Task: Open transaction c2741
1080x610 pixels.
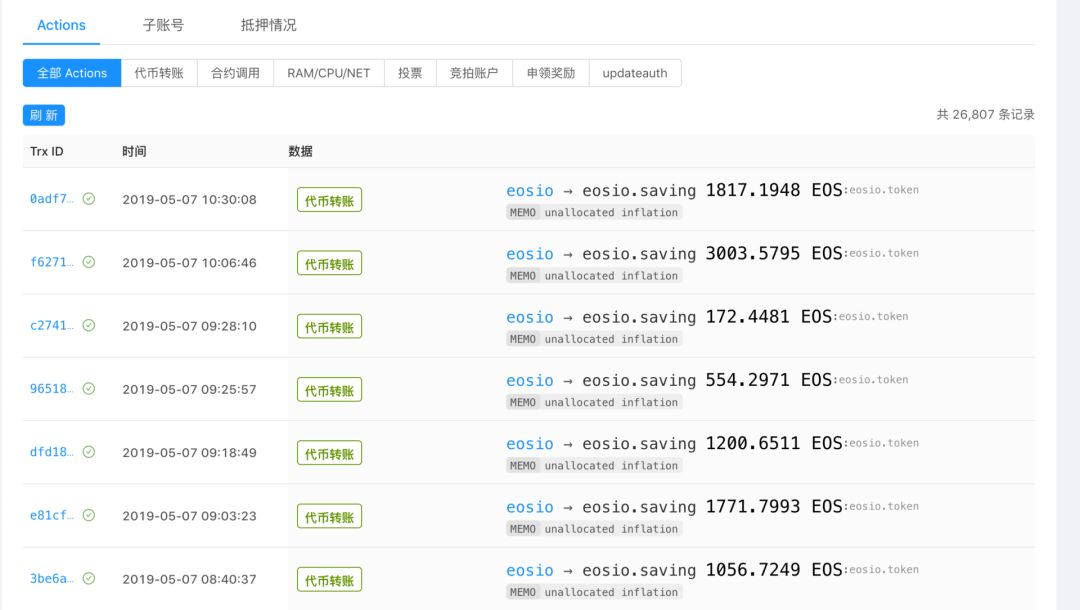Action: tap(52, 326)
